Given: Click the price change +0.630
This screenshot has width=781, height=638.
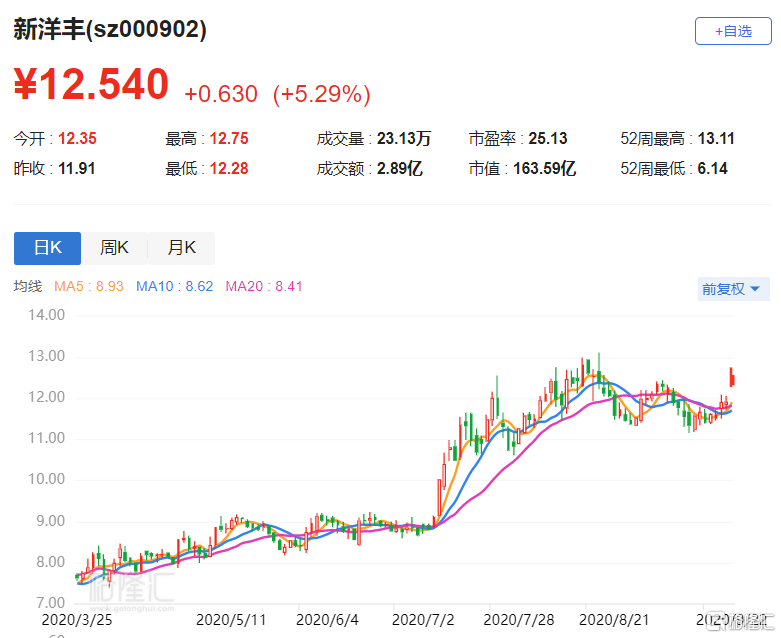Looking at the screenshot, I should click(x=221, y=94).
